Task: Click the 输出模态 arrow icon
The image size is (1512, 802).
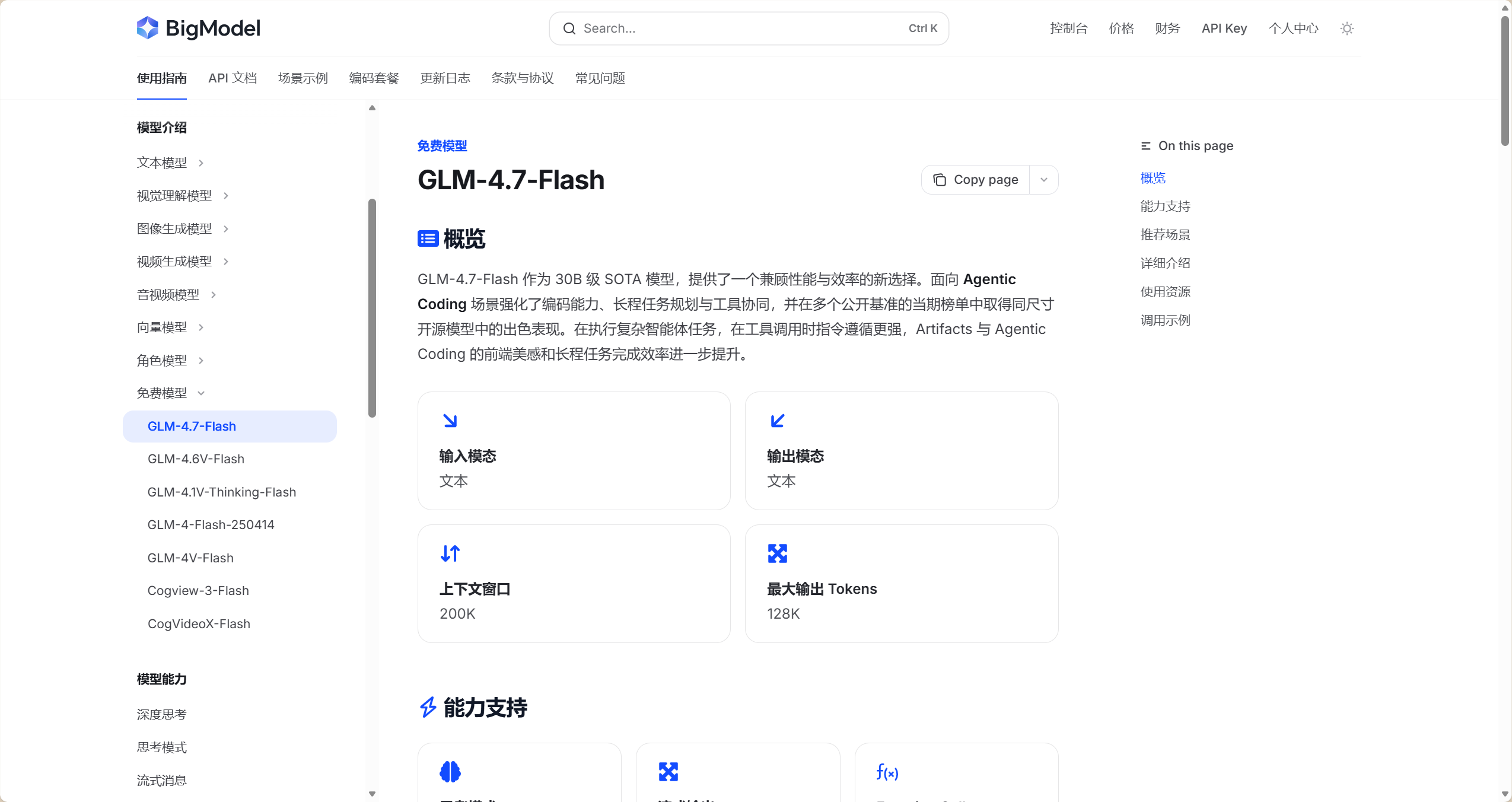Action: pos(778,421)
